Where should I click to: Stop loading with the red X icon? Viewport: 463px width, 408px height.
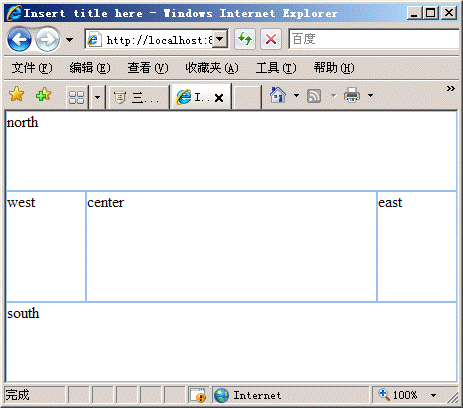[x=271, y=39]
